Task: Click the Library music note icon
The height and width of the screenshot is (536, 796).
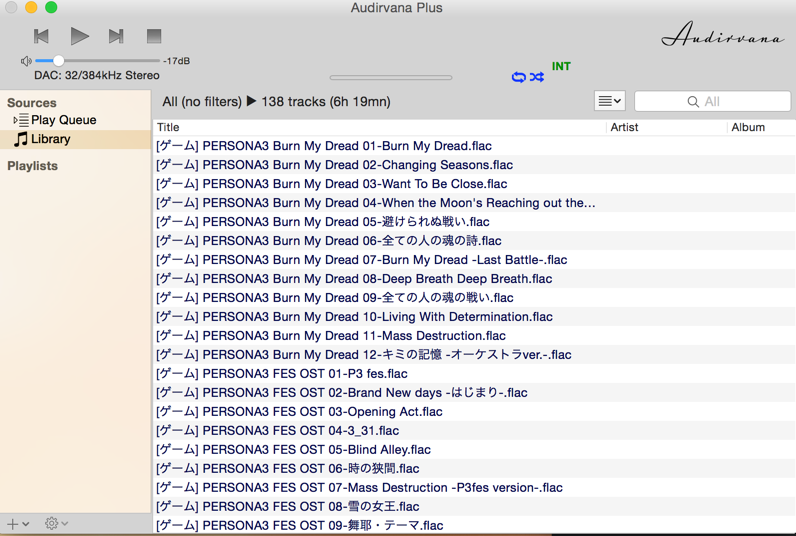Action: tap(21, 139)
